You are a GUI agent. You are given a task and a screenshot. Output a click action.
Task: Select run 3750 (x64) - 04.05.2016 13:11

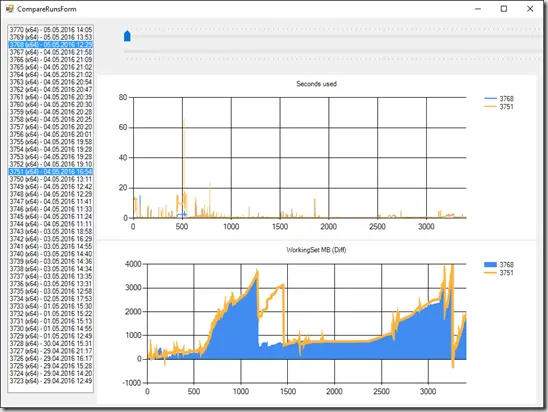(x=51, y=179)
